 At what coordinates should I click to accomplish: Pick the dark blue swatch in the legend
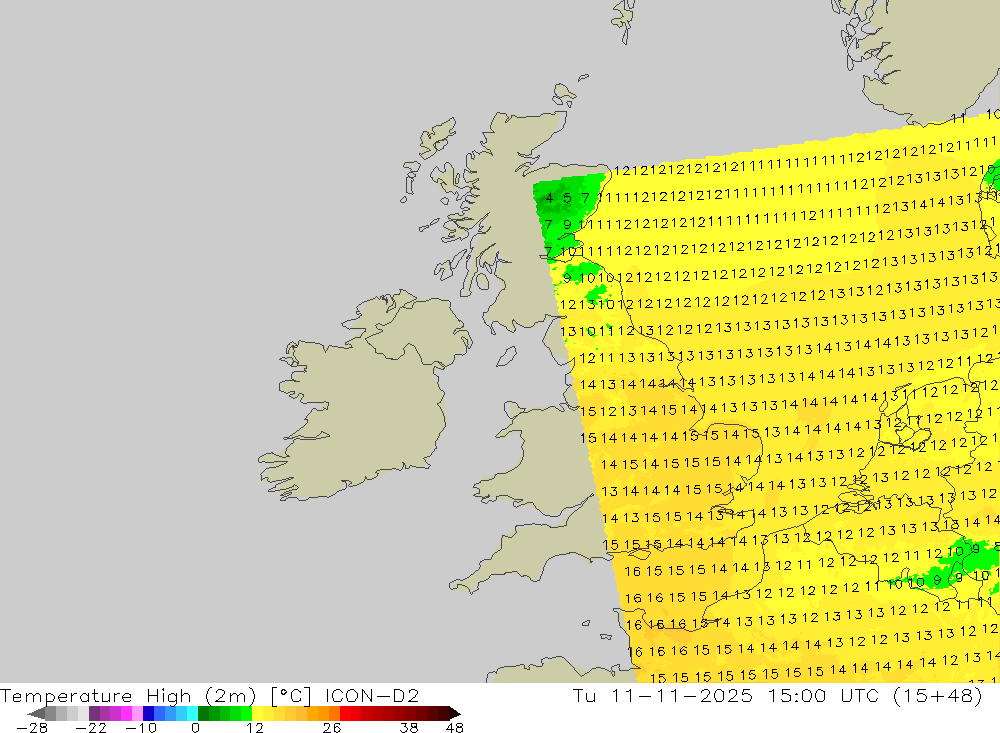coord(149,713)
